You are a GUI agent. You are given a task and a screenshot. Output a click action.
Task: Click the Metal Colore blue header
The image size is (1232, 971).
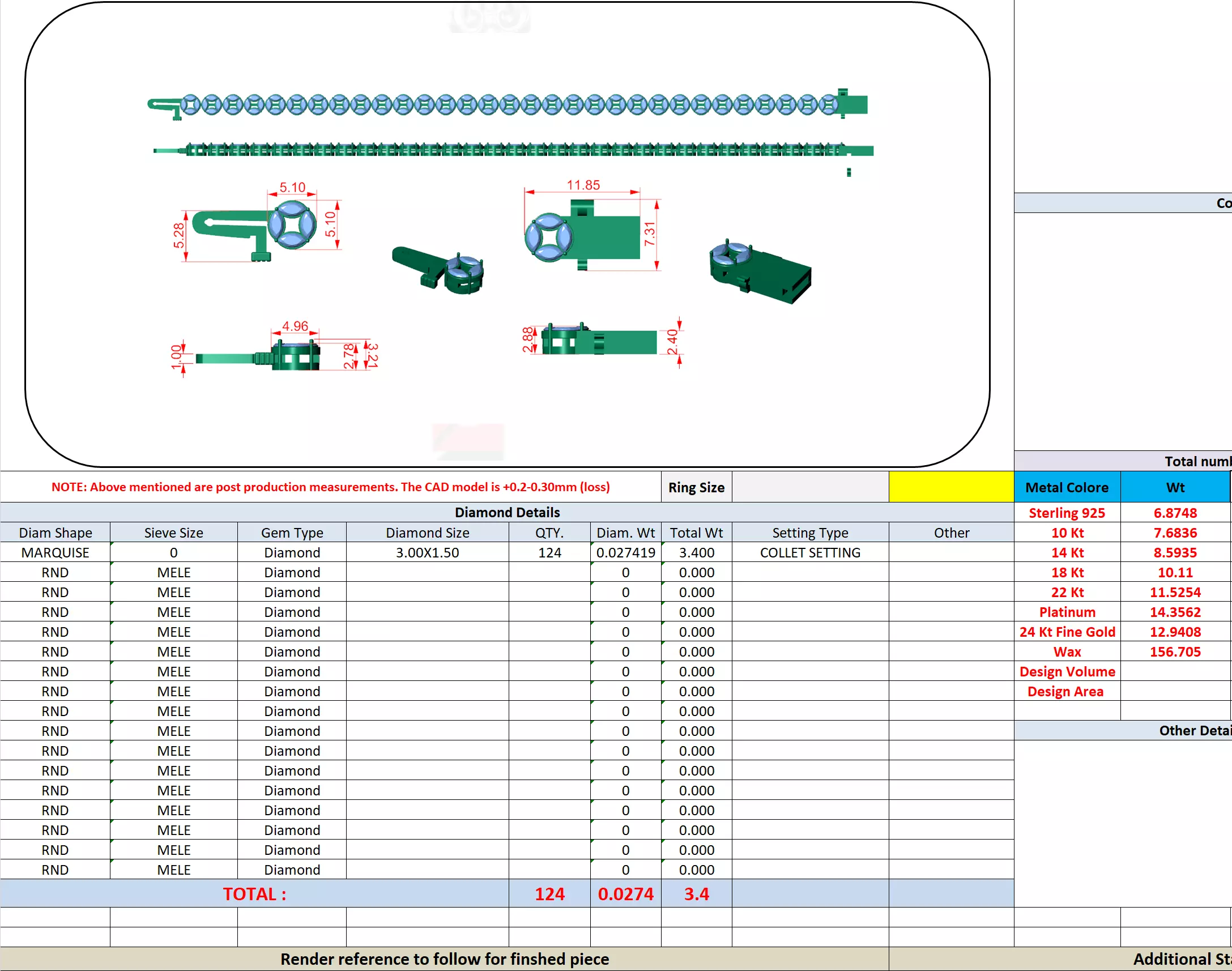point(1066,487)
